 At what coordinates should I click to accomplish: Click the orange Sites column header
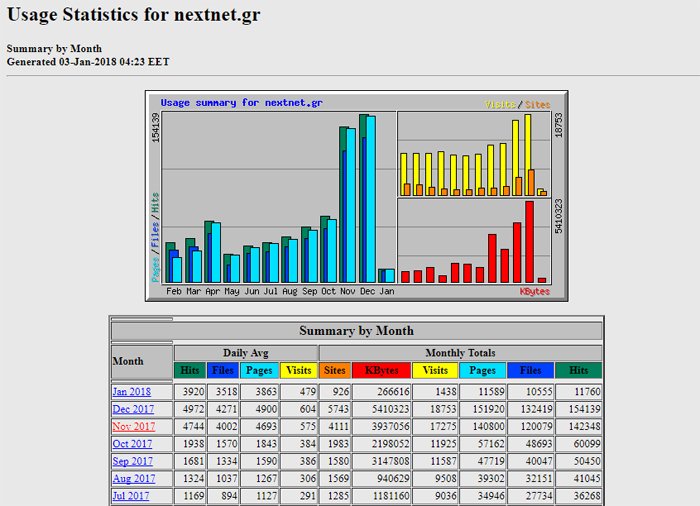point(335,371)
